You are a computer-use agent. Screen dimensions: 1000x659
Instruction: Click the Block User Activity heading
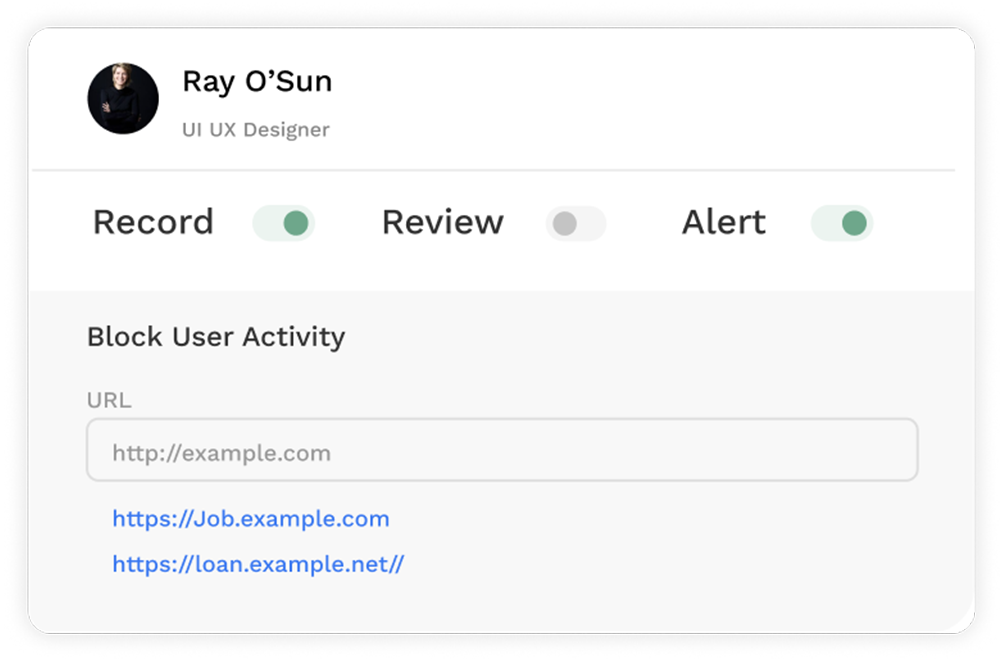(x=216, y=338)
